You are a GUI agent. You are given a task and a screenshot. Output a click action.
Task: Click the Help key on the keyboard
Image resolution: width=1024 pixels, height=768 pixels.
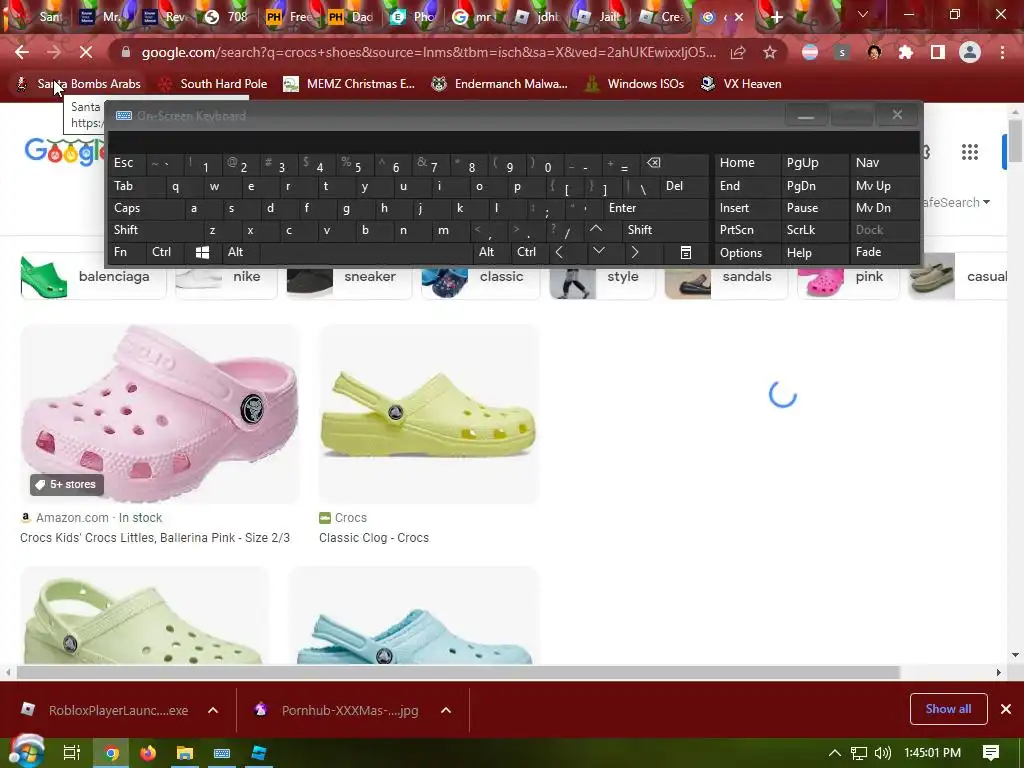(814, 253)
